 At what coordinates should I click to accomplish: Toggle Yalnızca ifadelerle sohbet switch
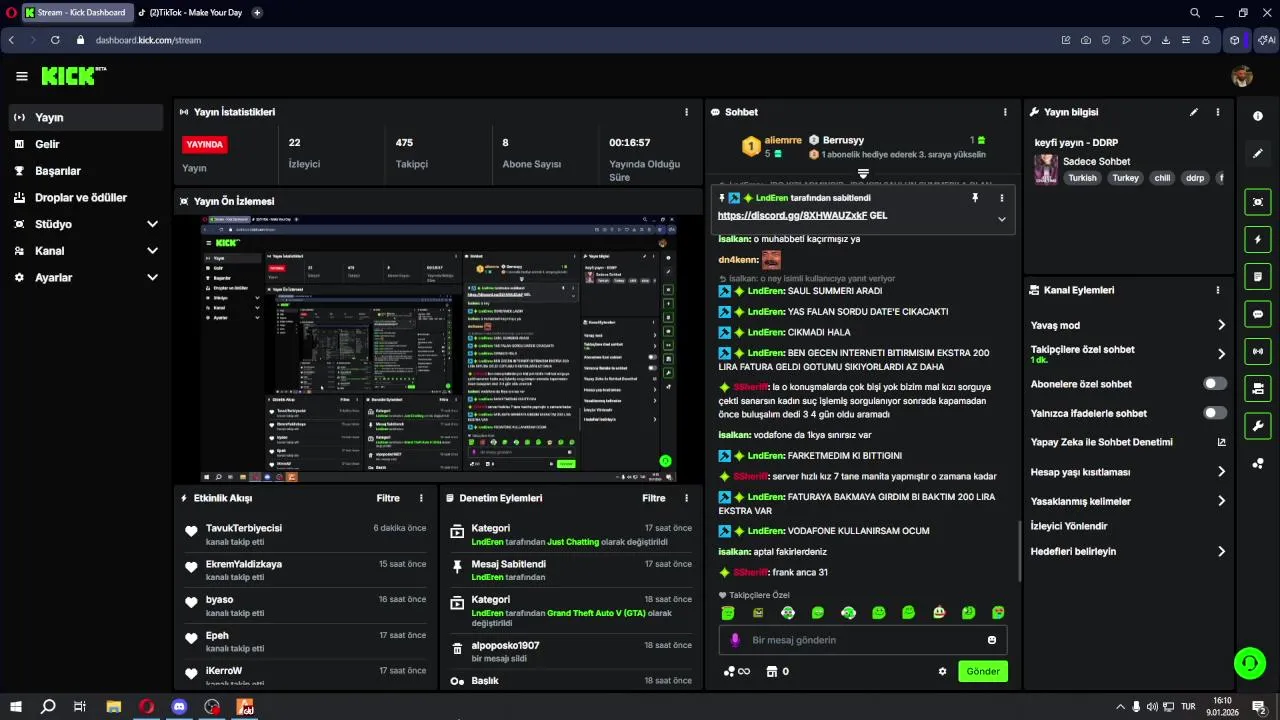[x=1215, y=413]
